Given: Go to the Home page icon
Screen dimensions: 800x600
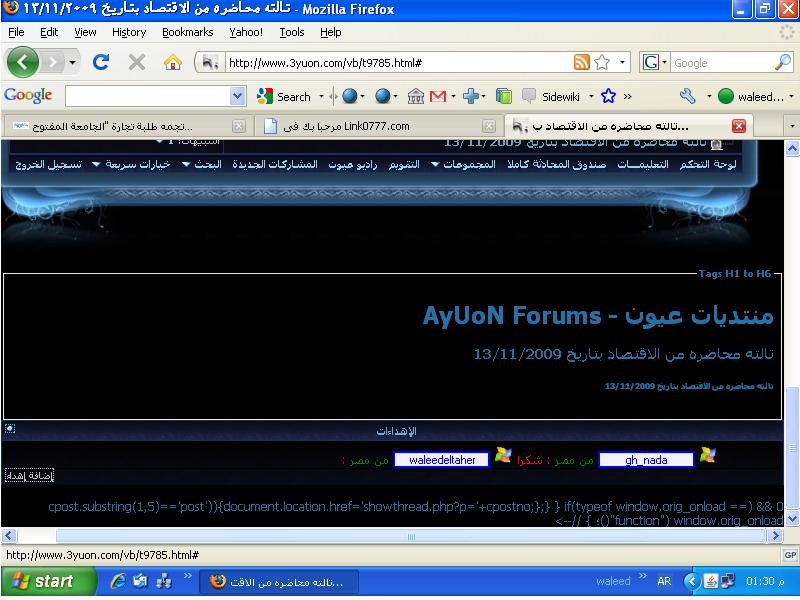Looking at the screenshot, I should pyautogui.click(x=172, y=62).
